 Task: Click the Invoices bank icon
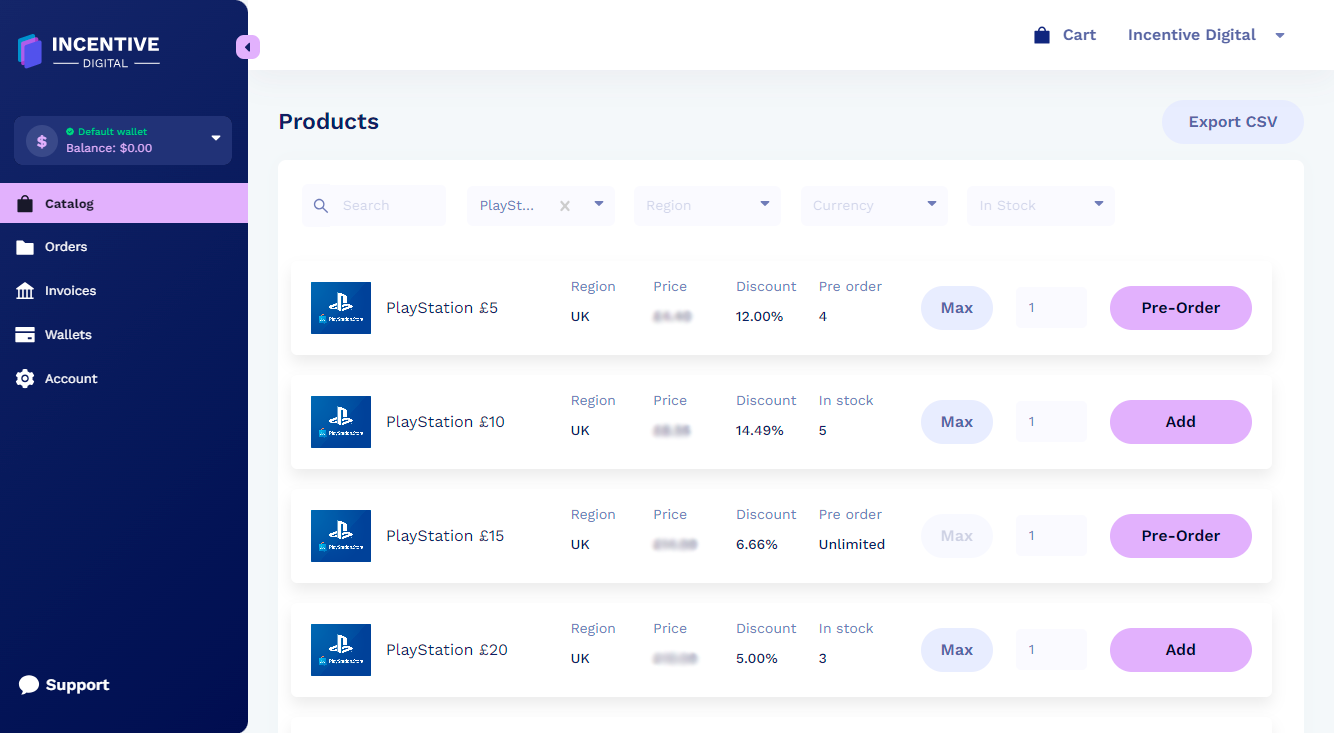(x=25, y=291)
